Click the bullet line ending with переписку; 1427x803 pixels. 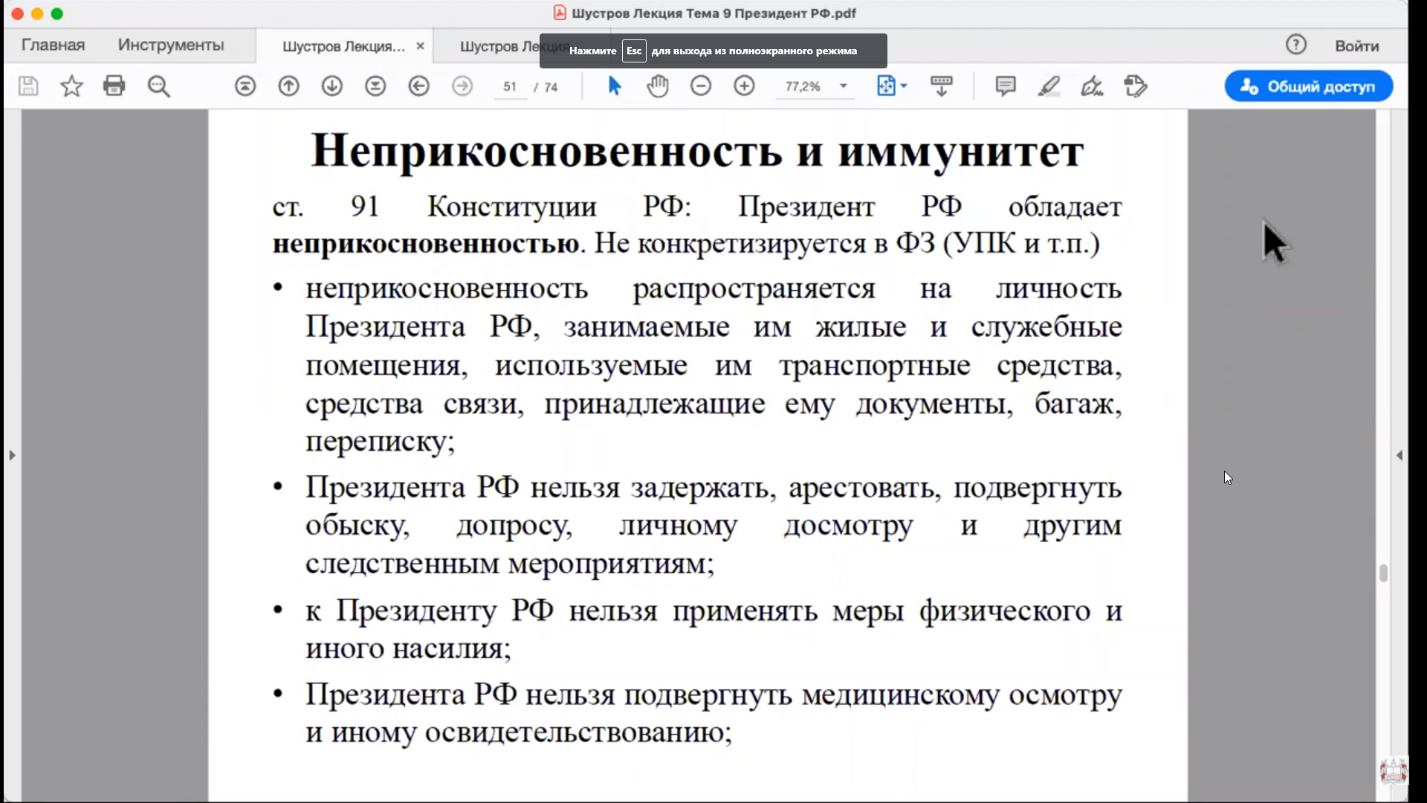point(380,442)
